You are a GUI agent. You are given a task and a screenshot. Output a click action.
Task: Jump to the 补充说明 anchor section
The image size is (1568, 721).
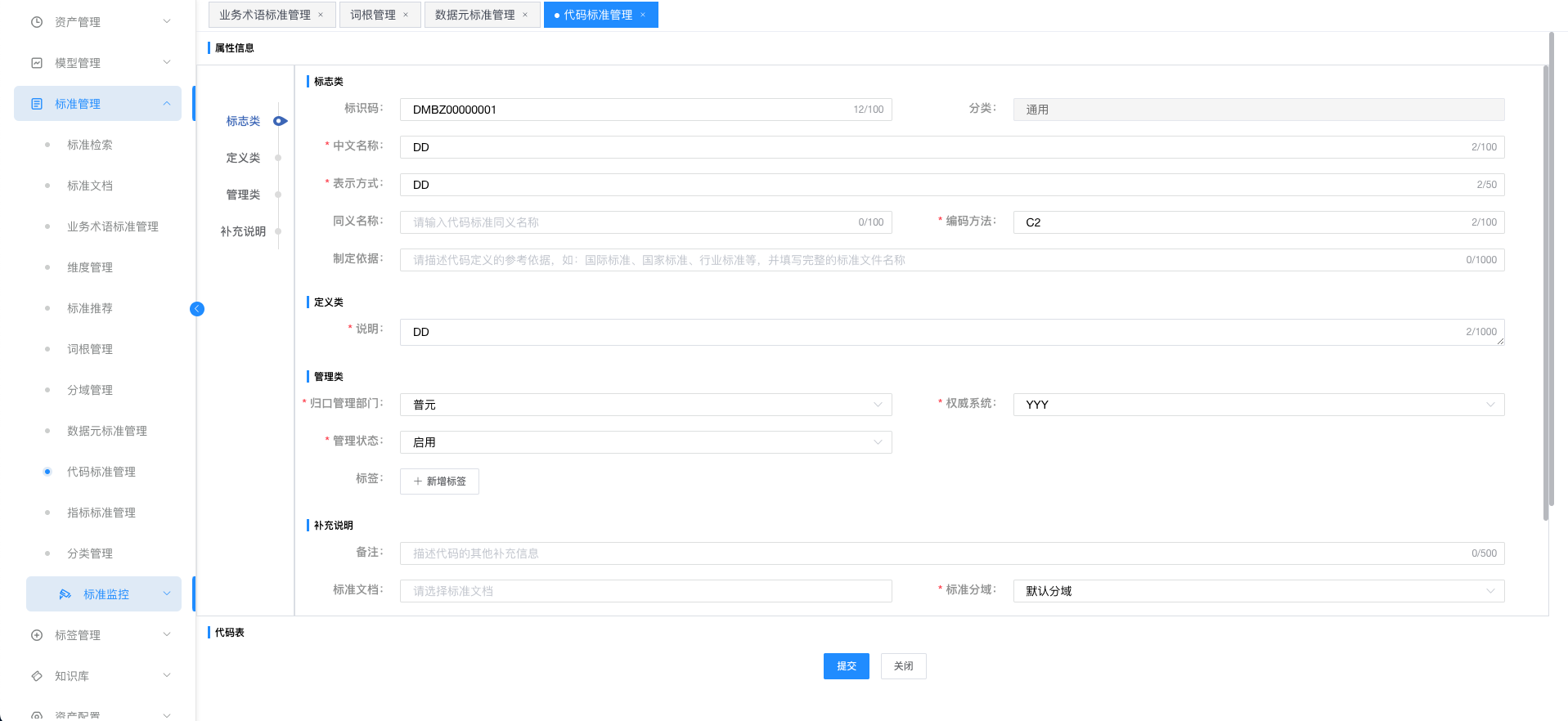pos(243,231)
